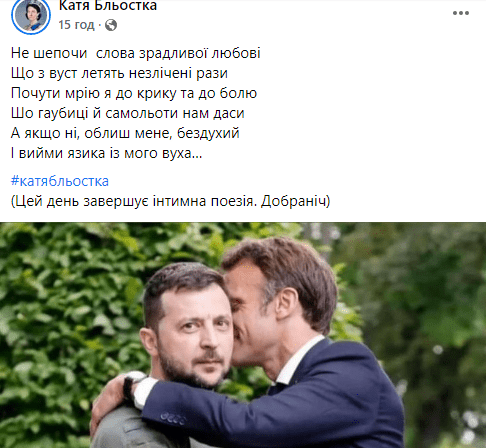
Task: Click line "Шо гаубиці й самольоти нам даси"
Action: [x=128, y=113]
